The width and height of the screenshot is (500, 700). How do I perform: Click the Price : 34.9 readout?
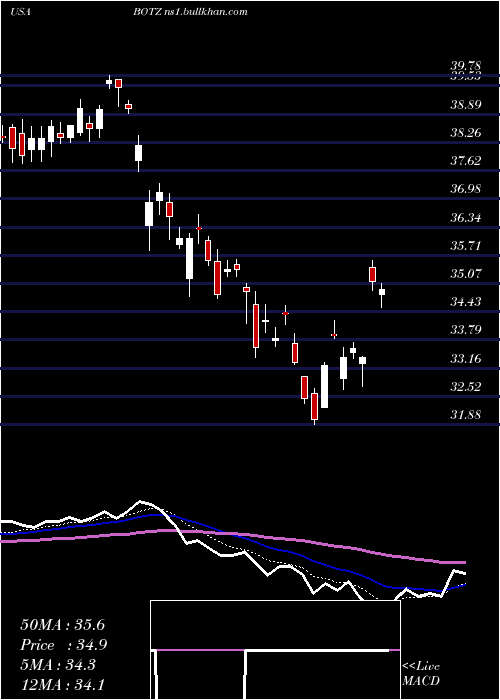[x=64, y=645]
